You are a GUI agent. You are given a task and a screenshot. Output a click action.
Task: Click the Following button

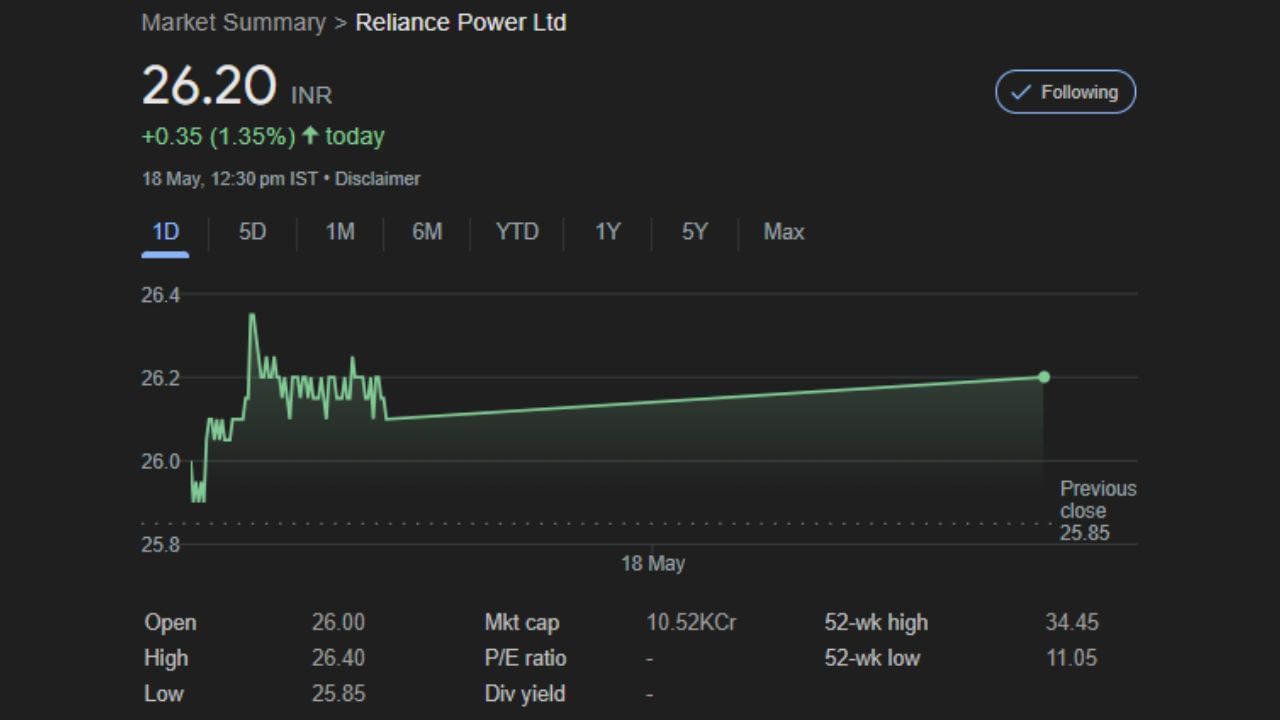pos(1065,92)
